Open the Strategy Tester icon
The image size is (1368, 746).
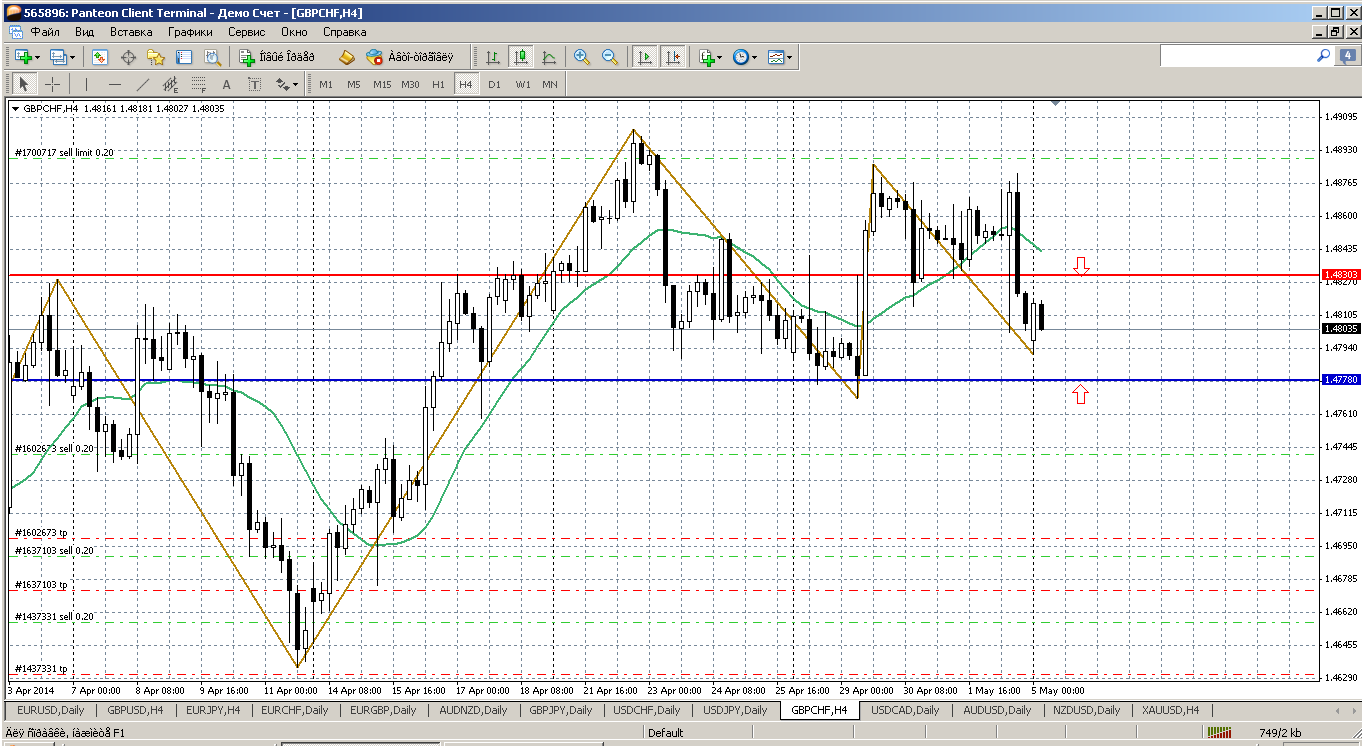point(212,57)
